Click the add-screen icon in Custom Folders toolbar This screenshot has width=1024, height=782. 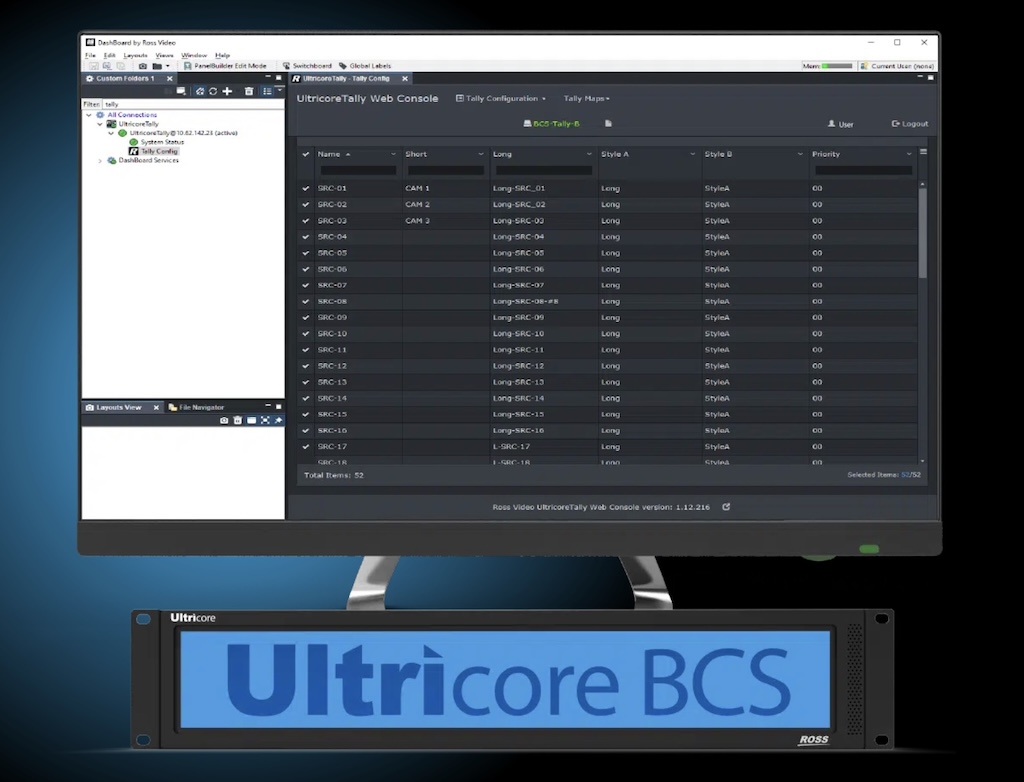(x=181, y=91)
